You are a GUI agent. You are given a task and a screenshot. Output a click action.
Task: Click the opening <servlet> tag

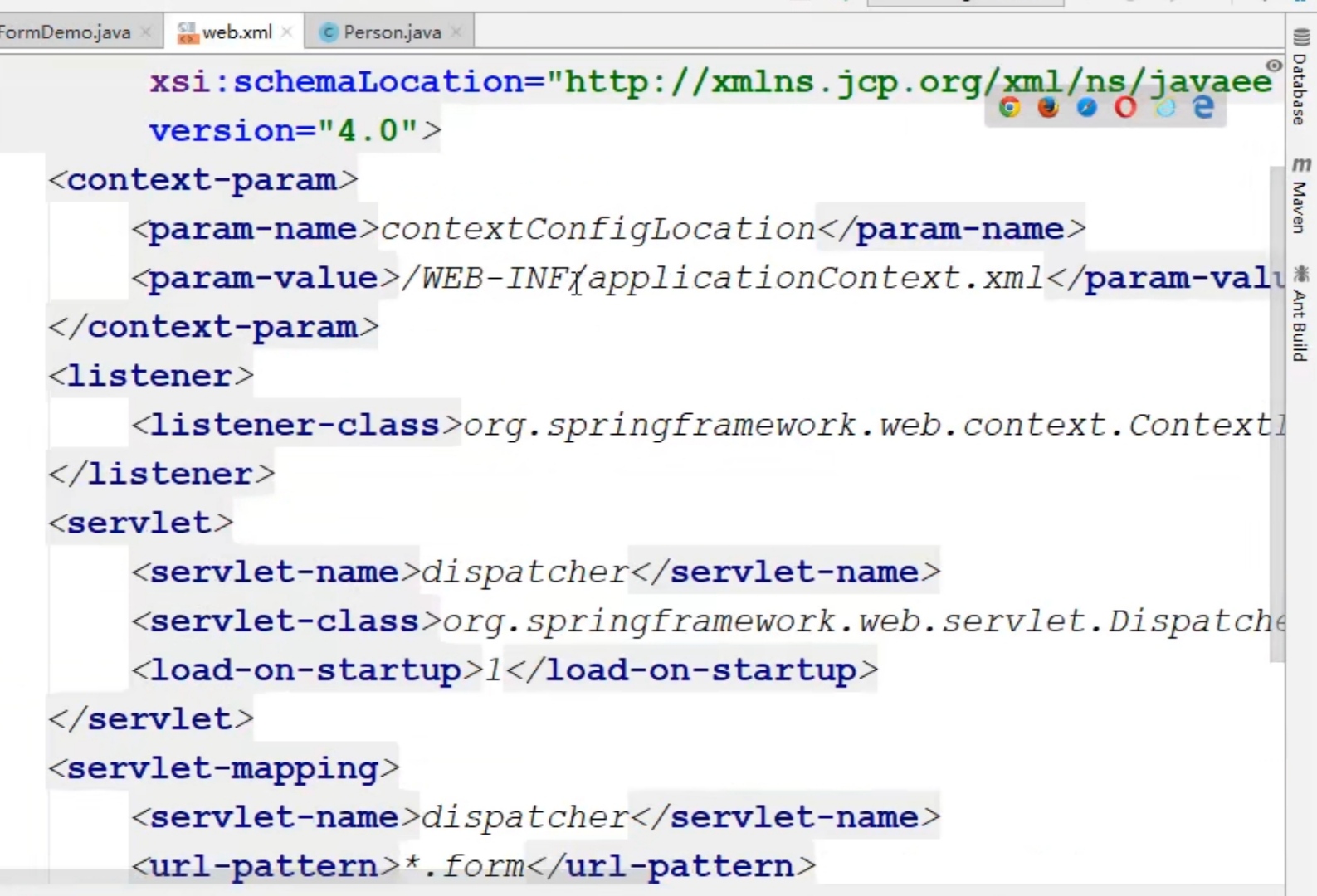point(141,523)
